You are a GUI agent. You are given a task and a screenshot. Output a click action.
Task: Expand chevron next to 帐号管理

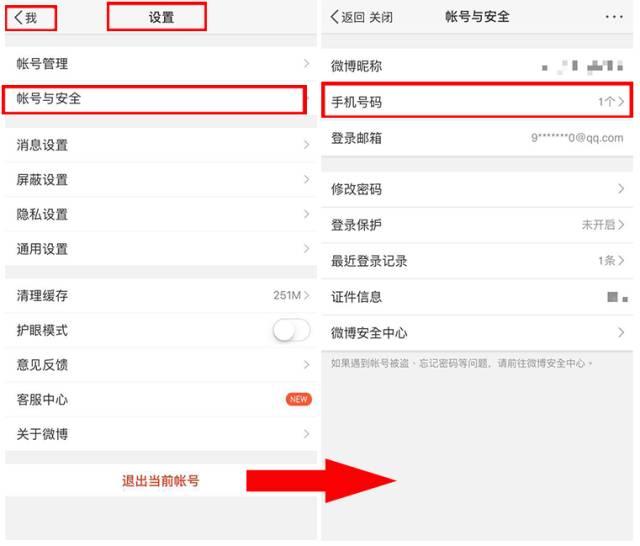(307, 64)
